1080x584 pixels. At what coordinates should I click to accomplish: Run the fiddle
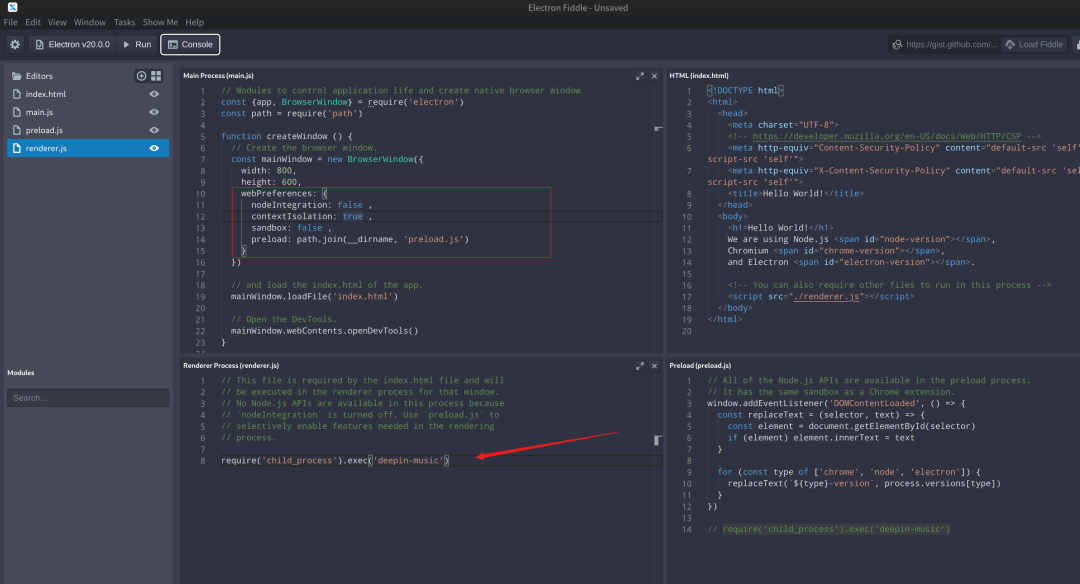[137, 44]
